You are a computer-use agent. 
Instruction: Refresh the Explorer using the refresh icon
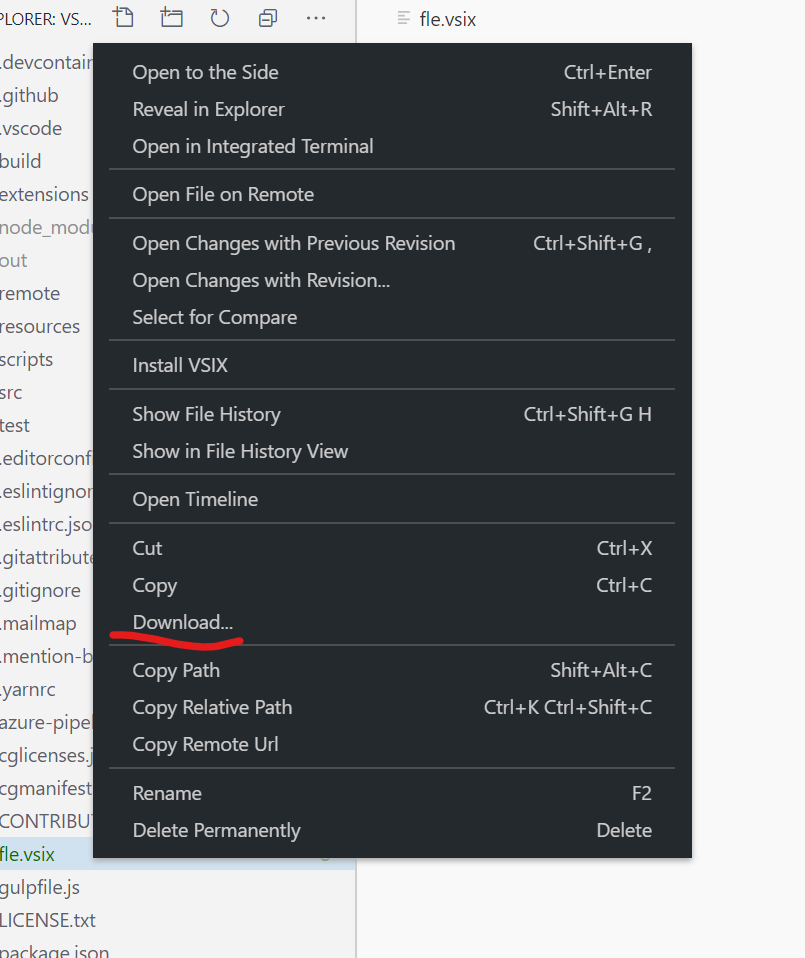coord(219,17)
